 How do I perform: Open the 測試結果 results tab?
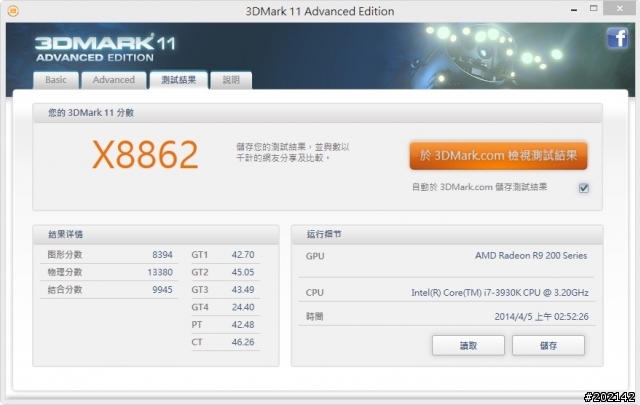tap(178, 80)
